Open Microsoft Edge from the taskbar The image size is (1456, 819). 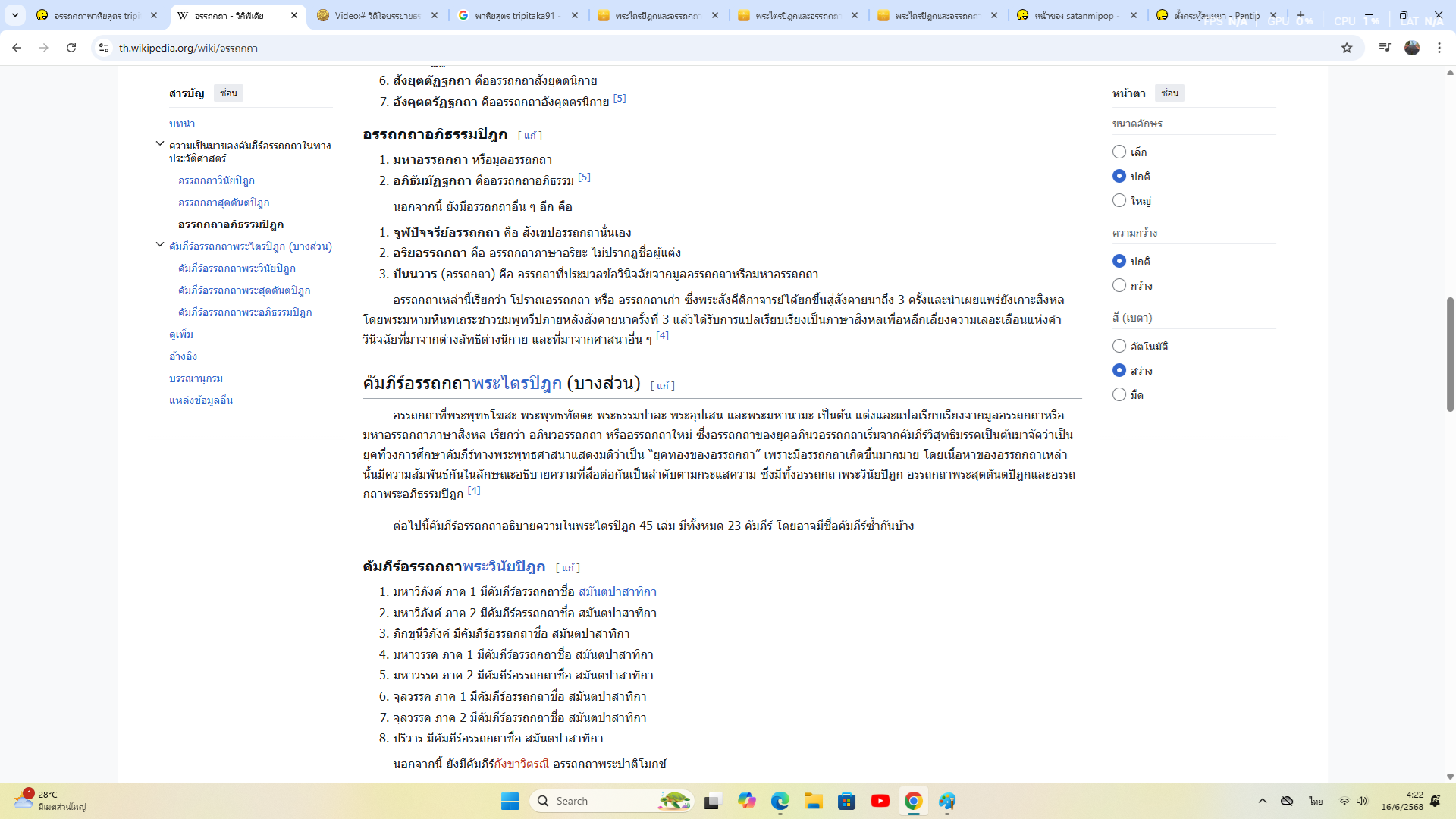(780, 801)
